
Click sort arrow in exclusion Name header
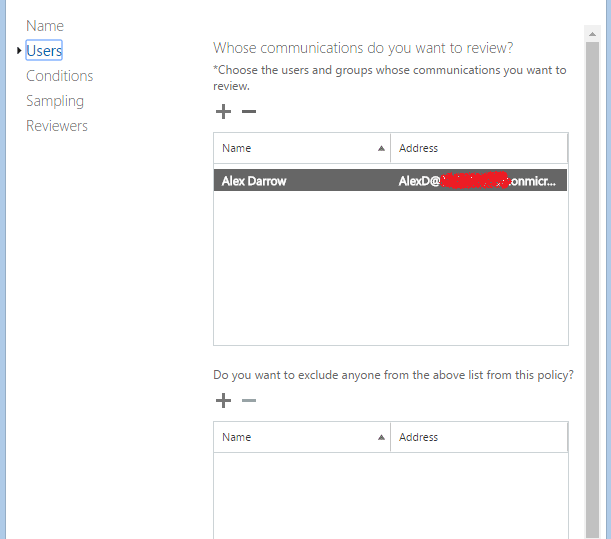tap(381, 437)
